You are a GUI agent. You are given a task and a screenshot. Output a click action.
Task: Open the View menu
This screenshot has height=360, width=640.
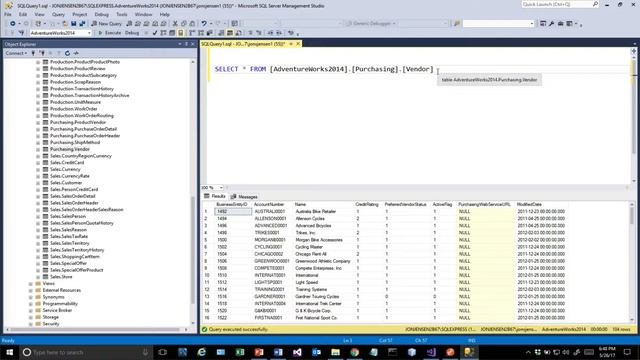[x=39, y=14]
